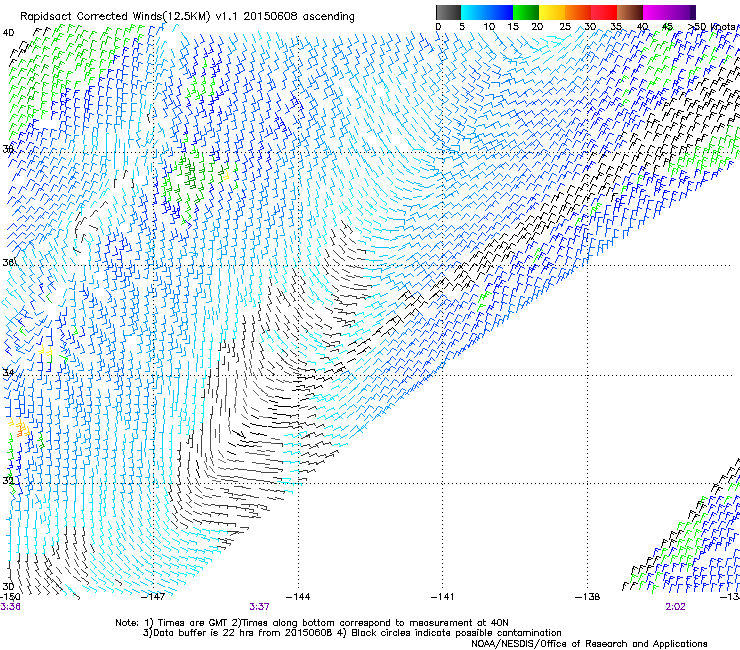740x650 pixels.
Task: Click the cyan 5-10 knots legend color
Action: pos(474,12)
